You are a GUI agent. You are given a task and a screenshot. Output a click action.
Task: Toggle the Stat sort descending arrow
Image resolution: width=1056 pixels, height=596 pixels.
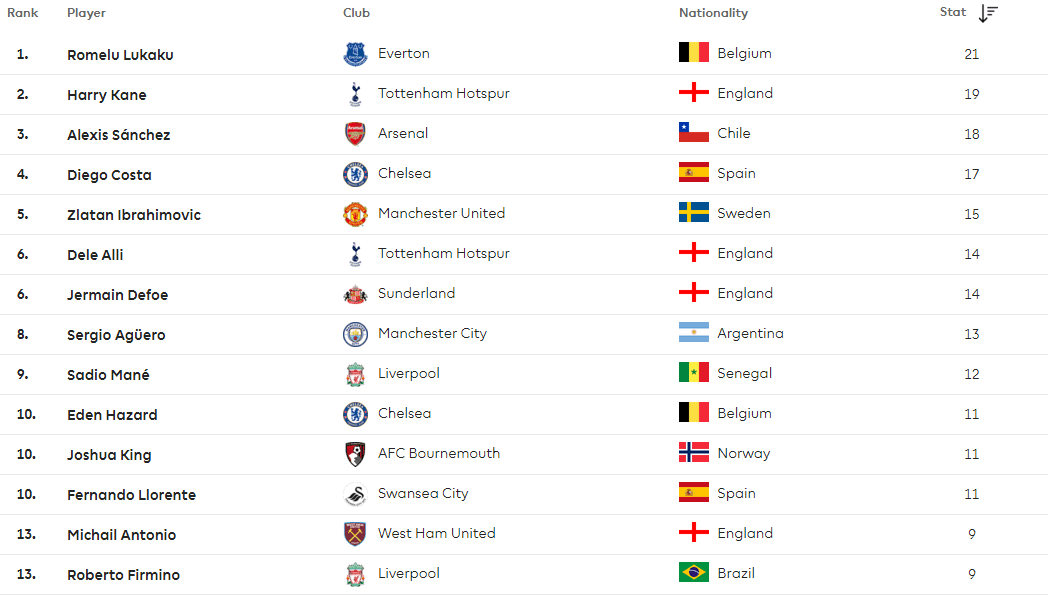point(988,13)
